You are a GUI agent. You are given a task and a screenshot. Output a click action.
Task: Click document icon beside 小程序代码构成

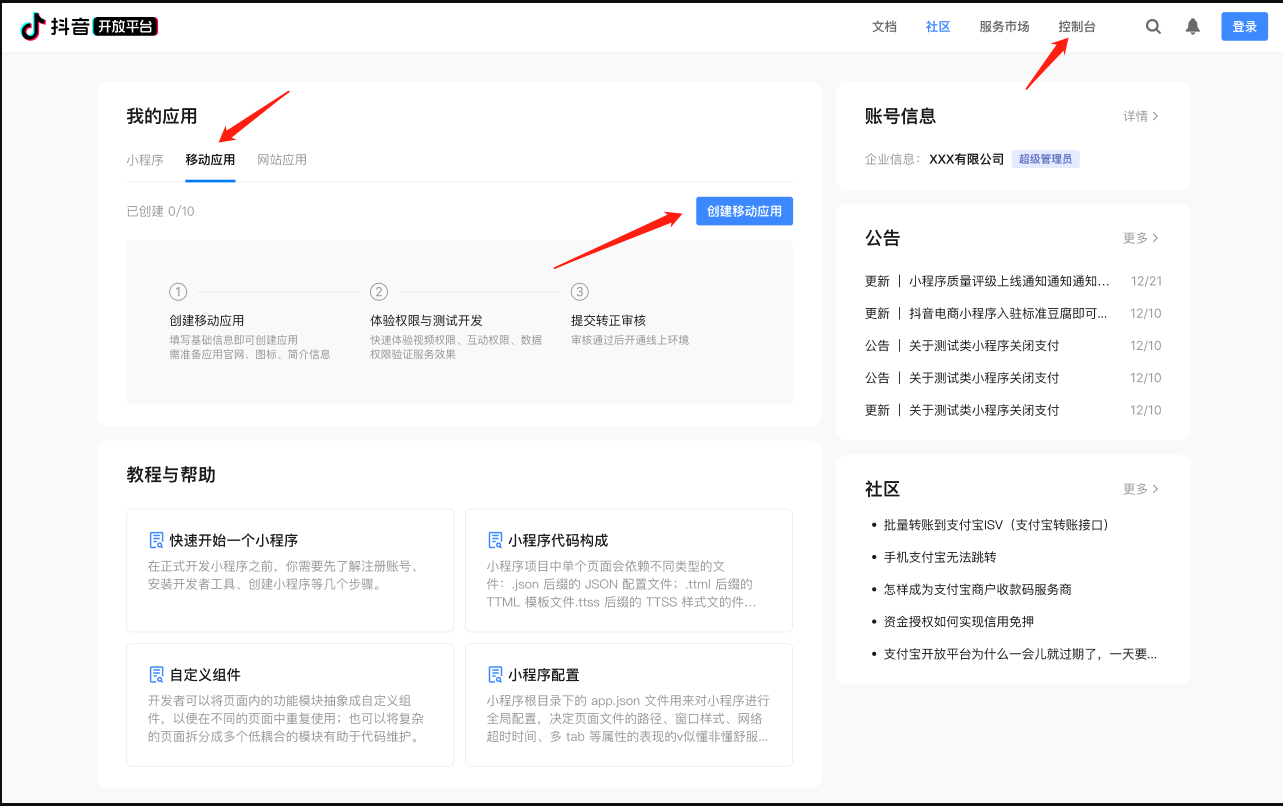pyautogui.click(x=495, y=540)
